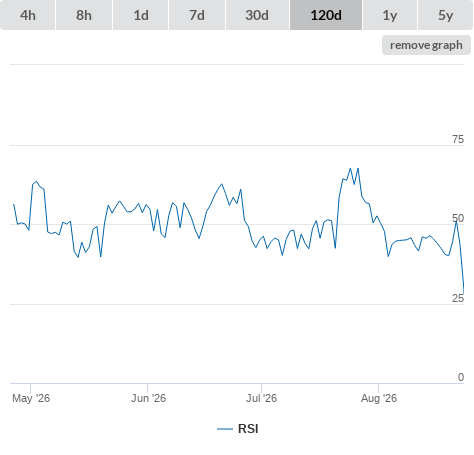Click the 75 level axis label
Viewport: 474px width, 455px height.
[x=458, y=139]
